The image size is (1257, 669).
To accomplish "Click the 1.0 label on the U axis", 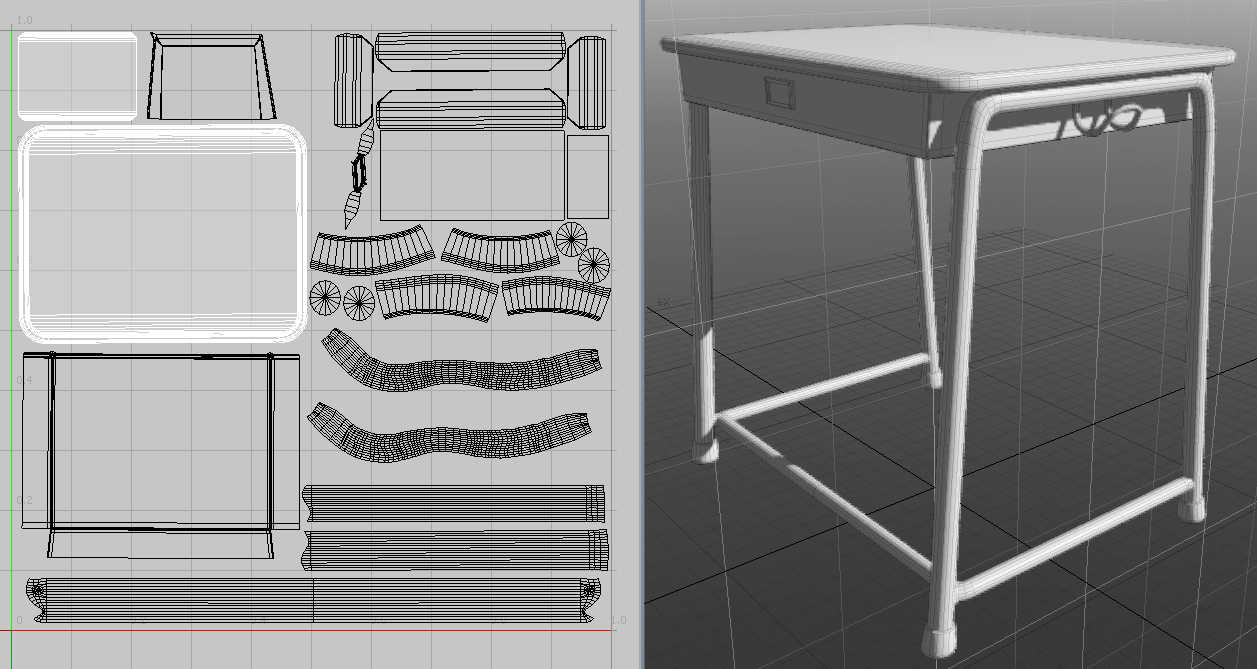I will tap(618, 621).
